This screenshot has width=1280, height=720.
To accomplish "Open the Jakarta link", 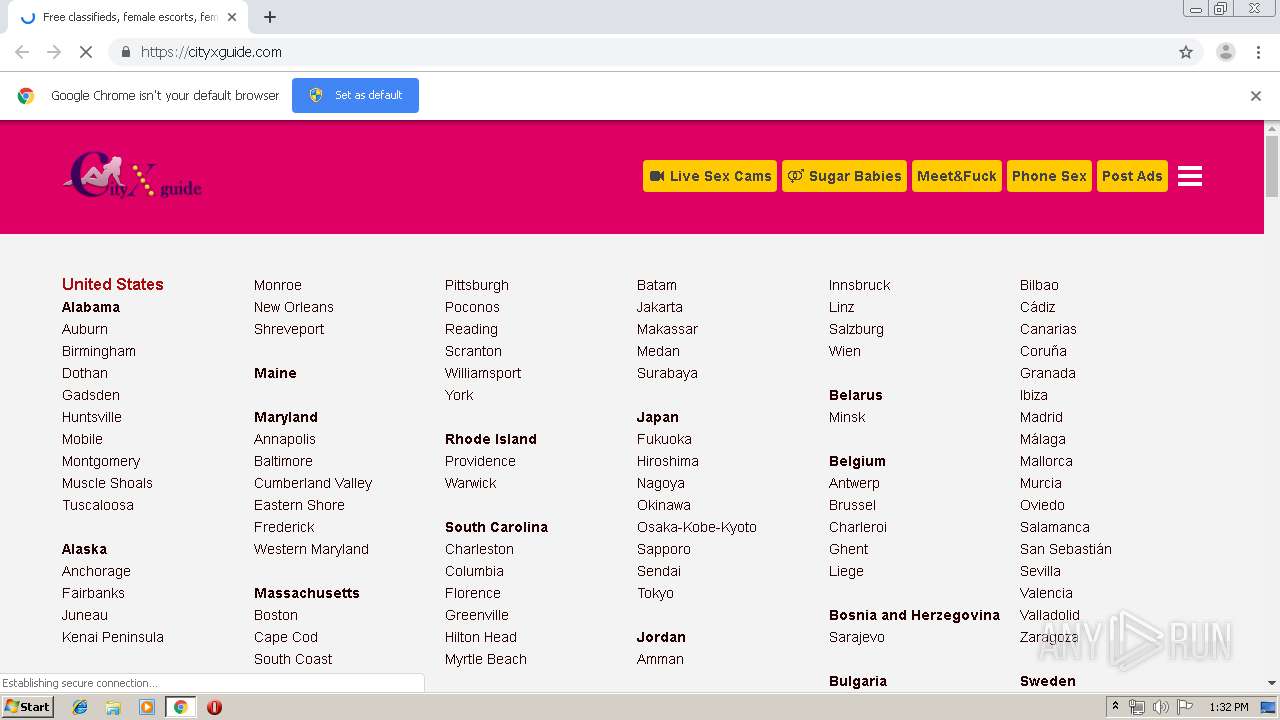I will point(660,307).
